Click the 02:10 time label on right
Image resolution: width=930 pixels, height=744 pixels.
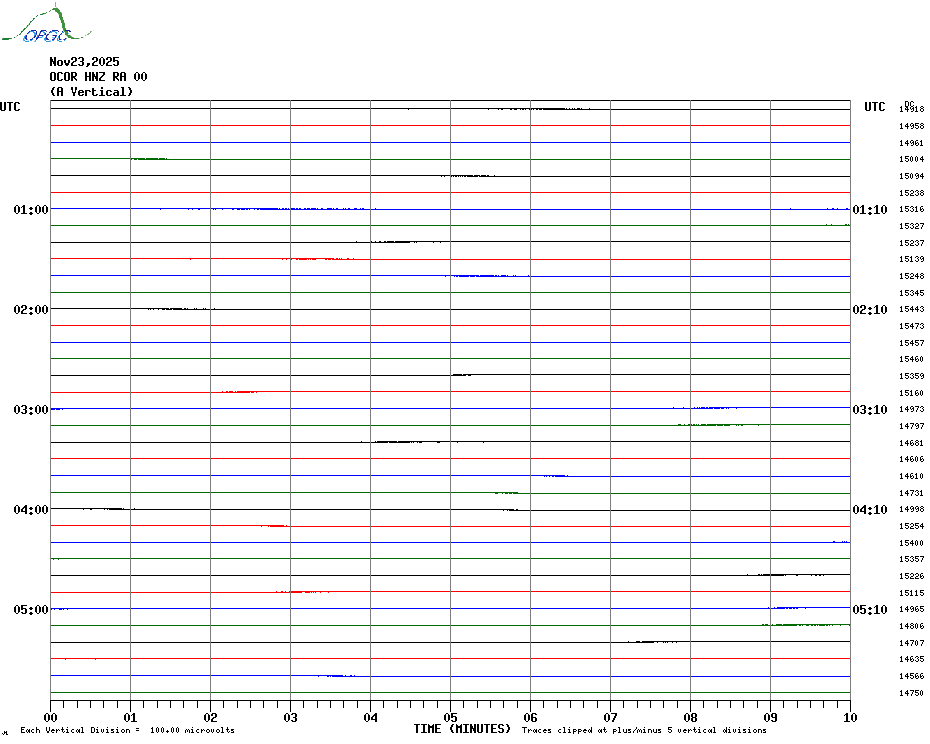(869, 310)
